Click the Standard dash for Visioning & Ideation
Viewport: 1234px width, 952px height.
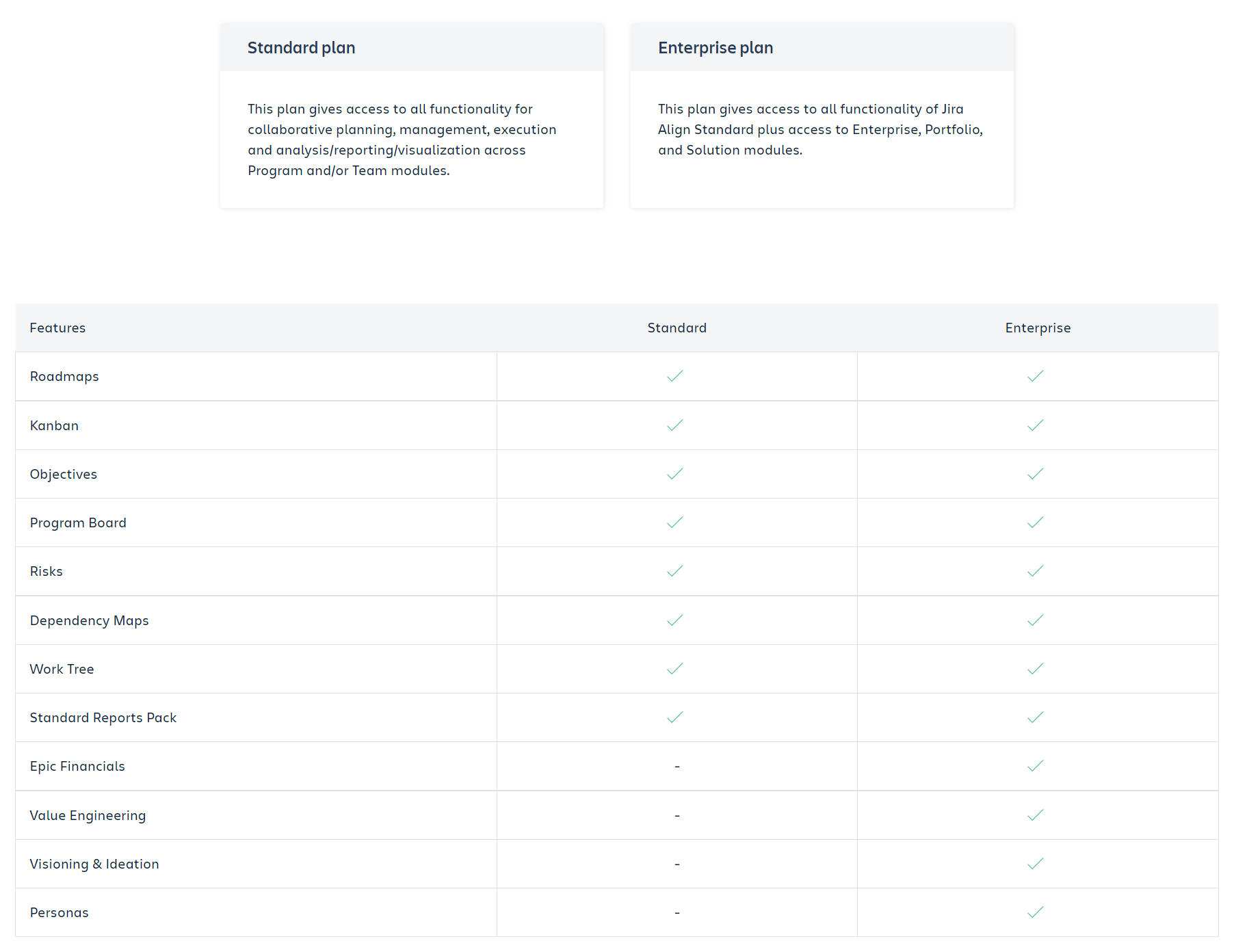(x=677, y=864)
